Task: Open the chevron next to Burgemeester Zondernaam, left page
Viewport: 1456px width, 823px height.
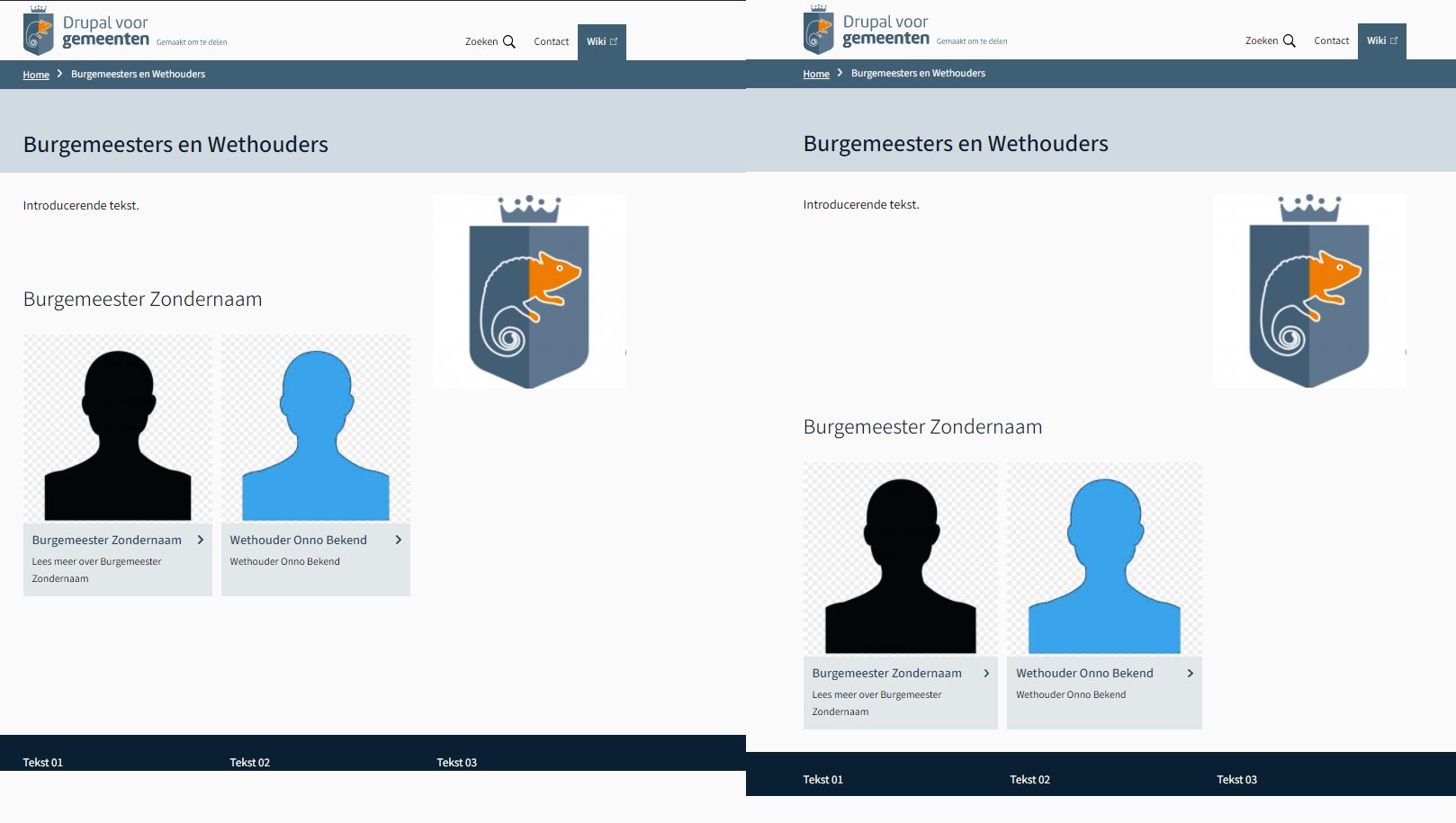Action: point(201,540)
